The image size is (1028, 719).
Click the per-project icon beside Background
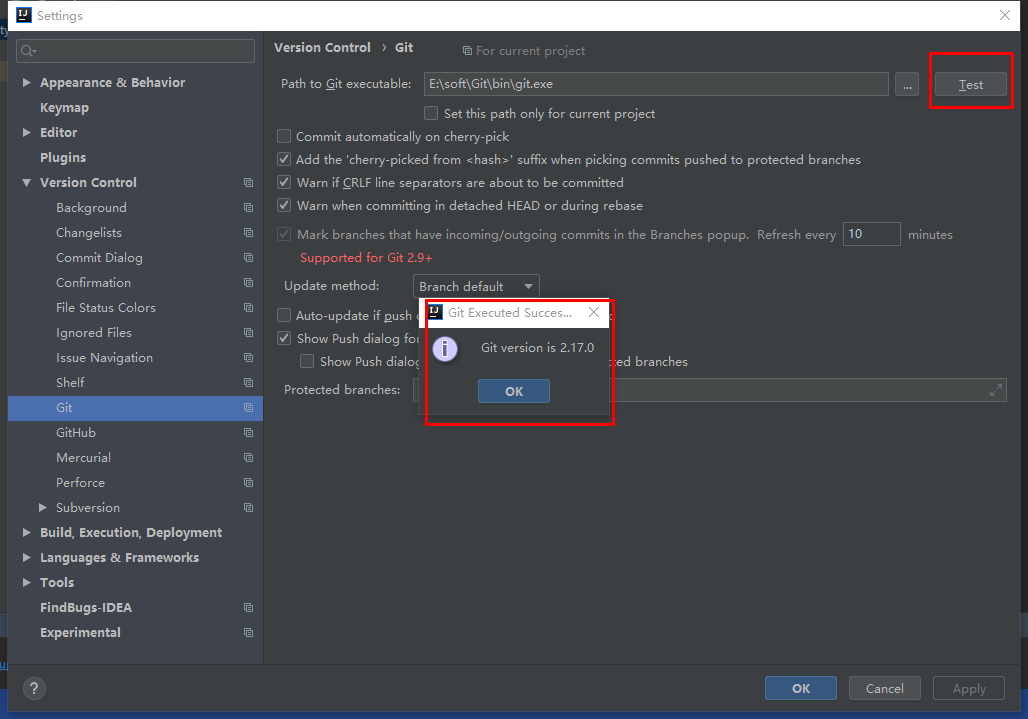(x=248, y=208)
